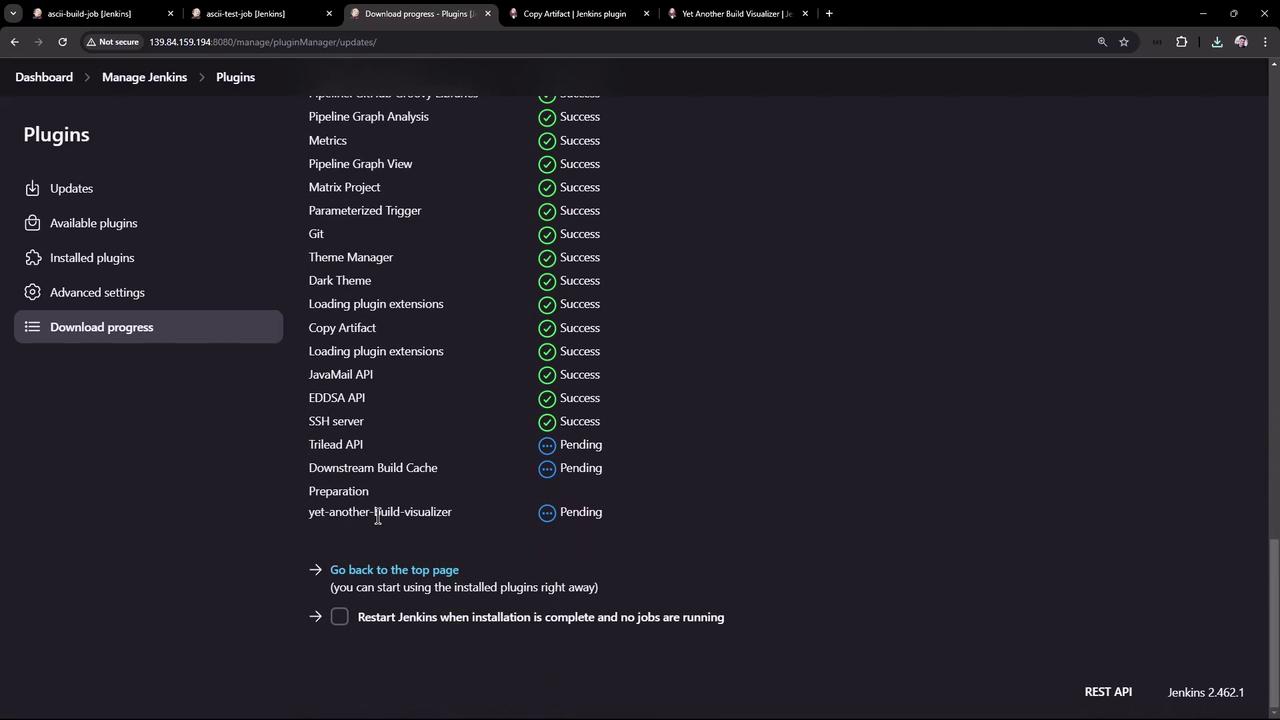Screen dimensions: 1280x720
Task: Switch to the Copy Artifact Jenkins plugin tab
Action: (x=574, y=14)
